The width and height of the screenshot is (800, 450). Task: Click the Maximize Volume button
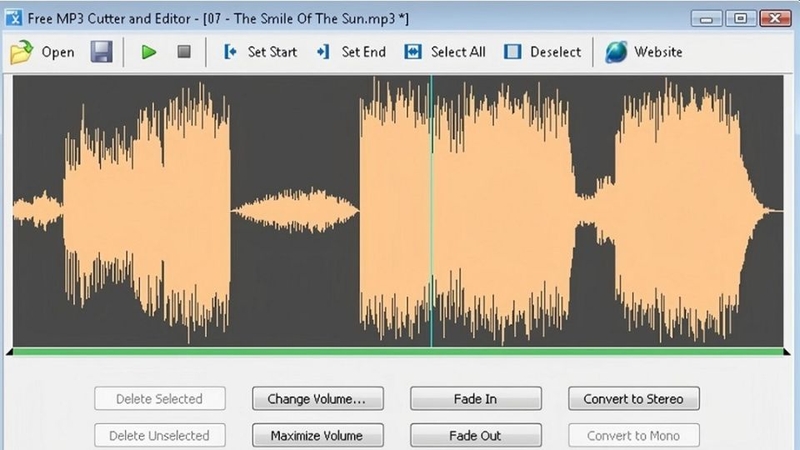[x=317, y=435]
